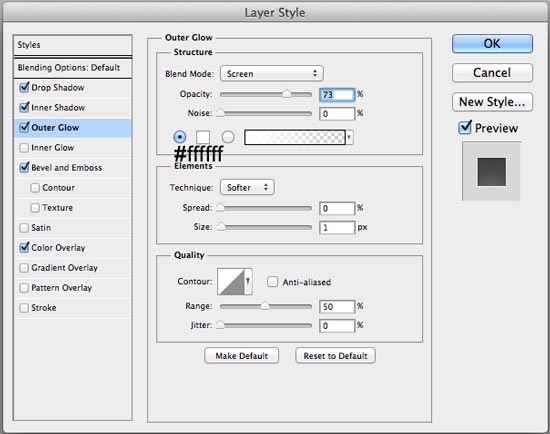Select the Bevel and Emboss label
The width and height of the screenshot is (550, 434).
point(67,167)
